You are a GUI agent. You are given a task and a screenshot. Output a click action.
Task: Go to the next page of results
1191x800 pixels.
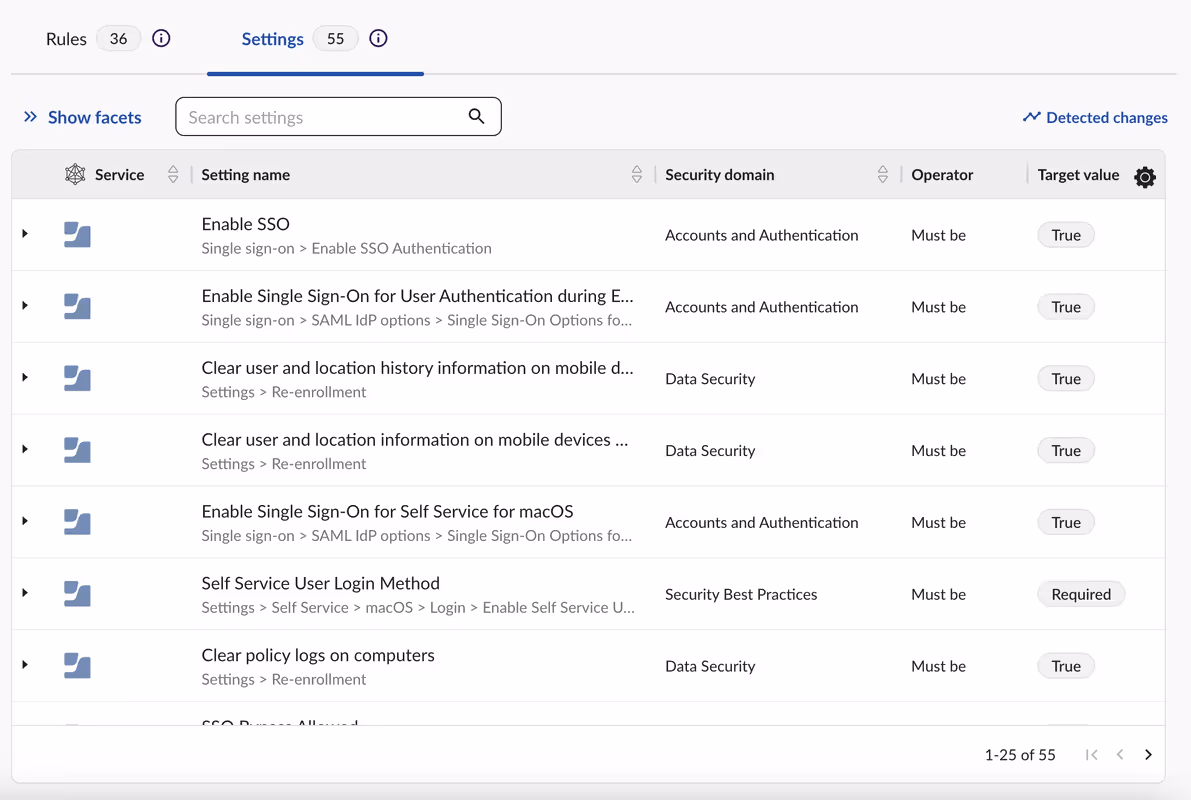point(1148,755)
